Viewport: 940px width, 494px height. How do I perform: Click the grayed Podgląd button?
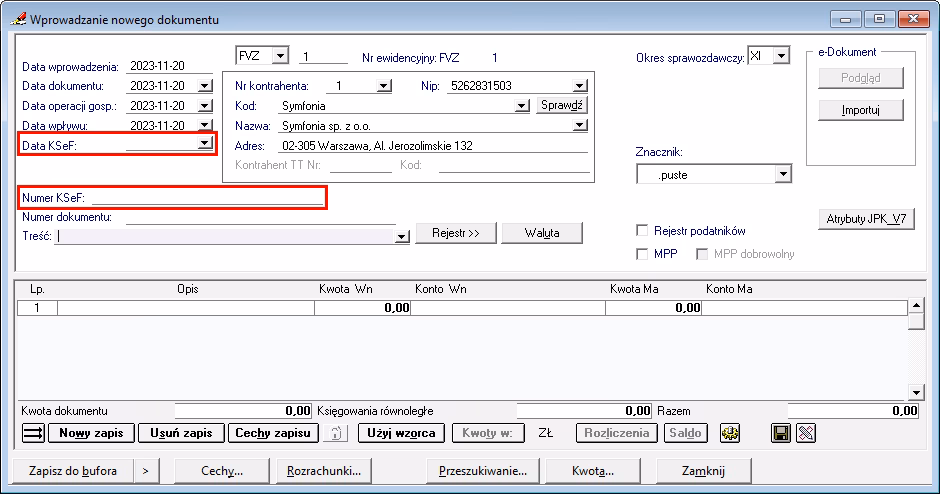(860, 78)
